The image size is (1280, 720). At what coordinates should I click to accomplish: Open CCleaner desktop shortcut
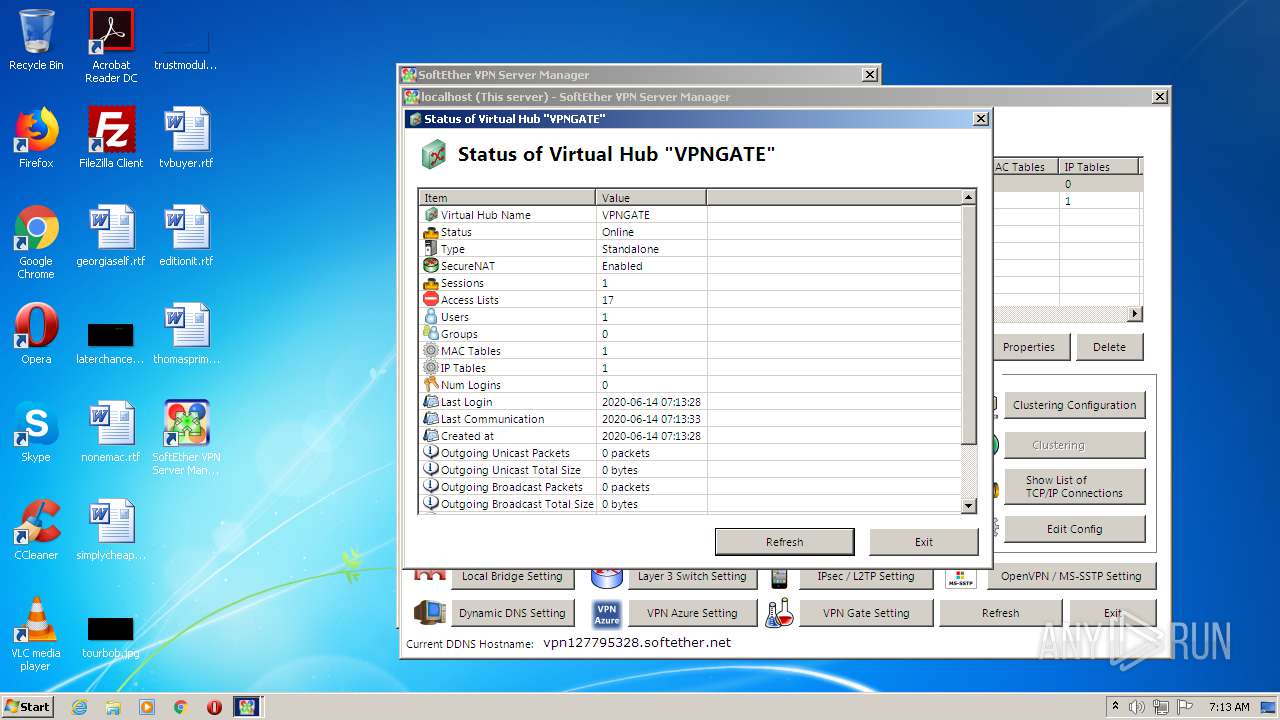coord(36,530)
